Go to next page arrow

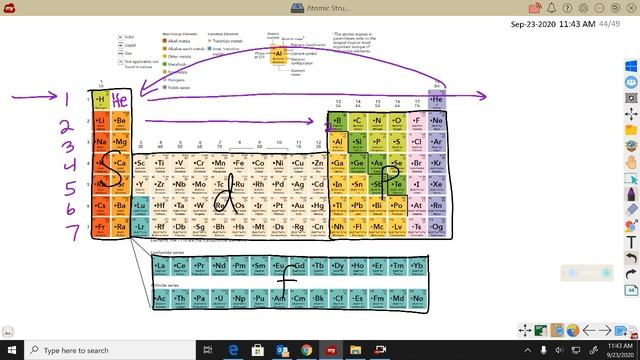point(604,330)
